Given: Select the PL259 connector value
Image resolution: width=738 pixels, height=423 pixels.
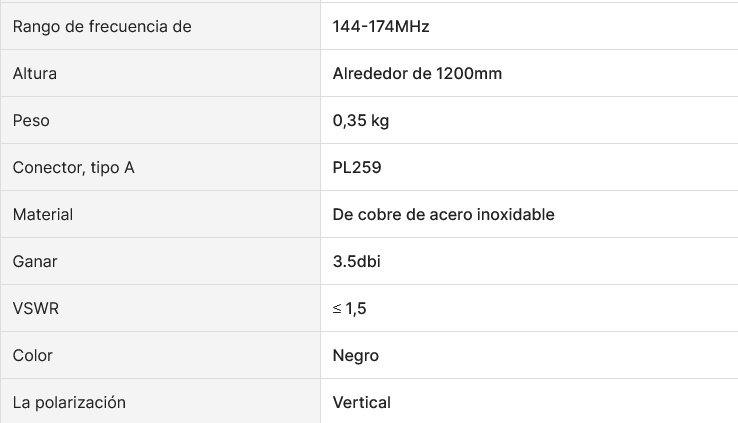Looking at the screenshot, I should [x=357, y=167].
